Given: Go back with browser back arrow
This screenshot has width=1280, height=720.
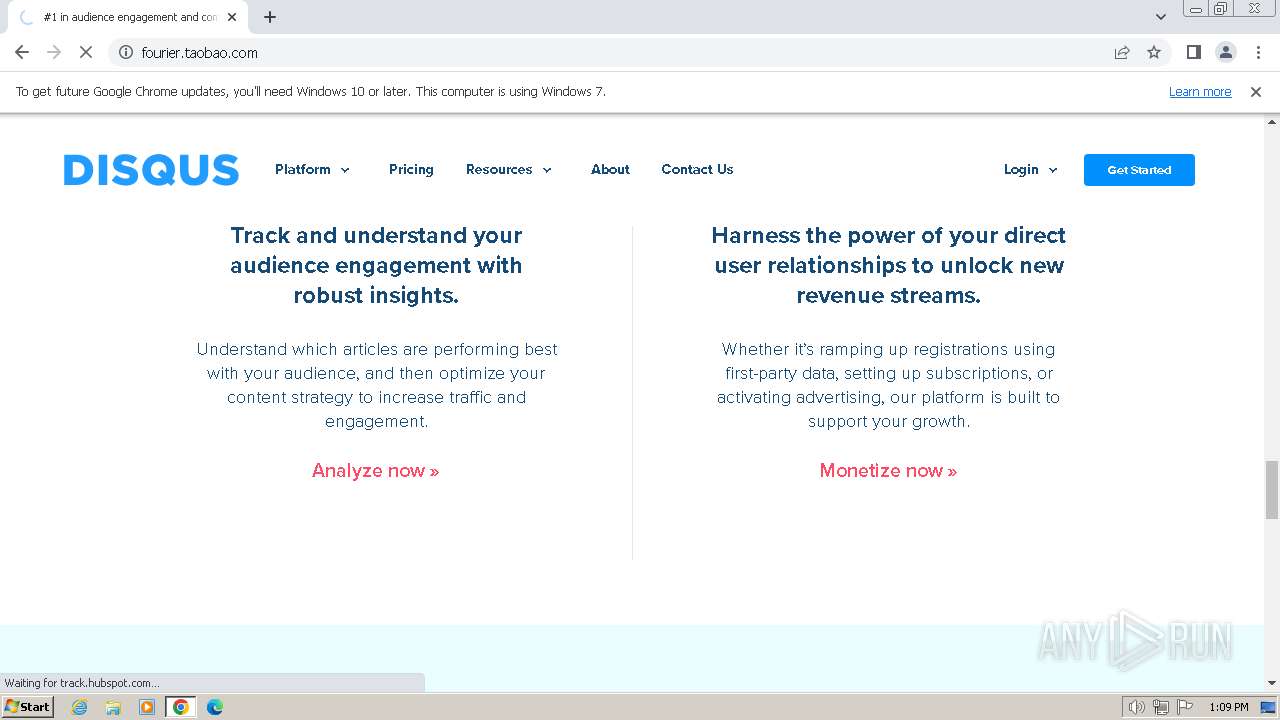Looking at the screenshot, I should pyautogui.click(x=22, y=52).
